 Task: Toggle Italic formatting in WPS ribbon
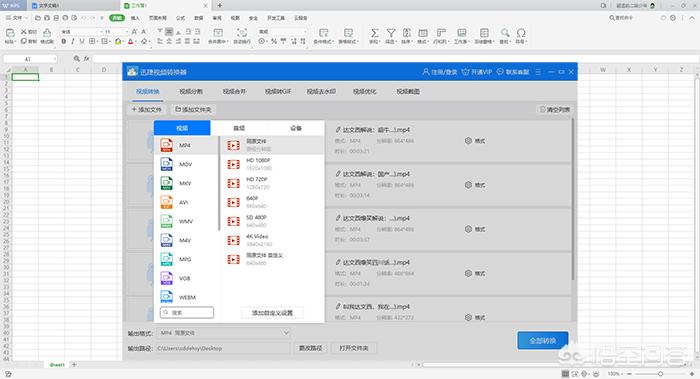click(x=73, y=42)
